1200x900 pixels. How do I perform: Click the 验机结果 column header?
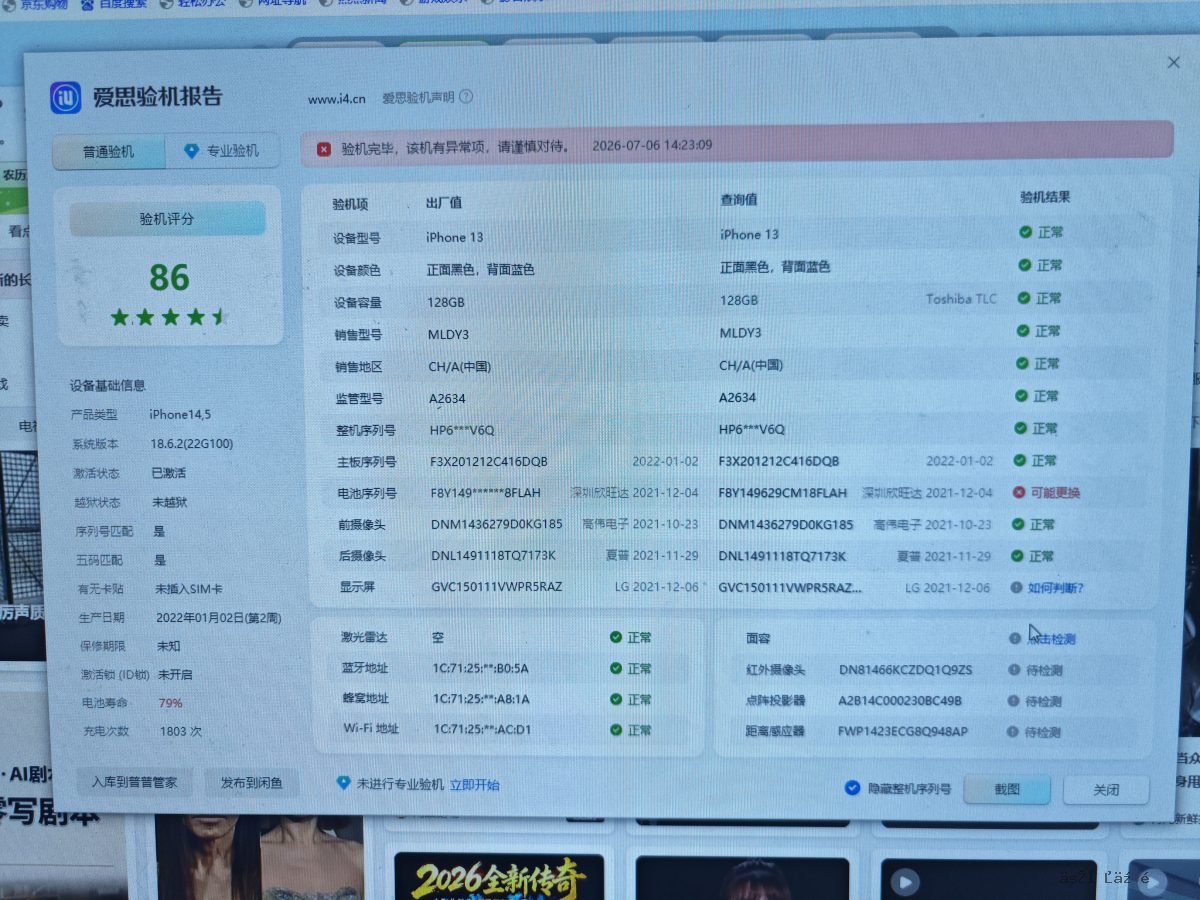[x=1044, y=198]
